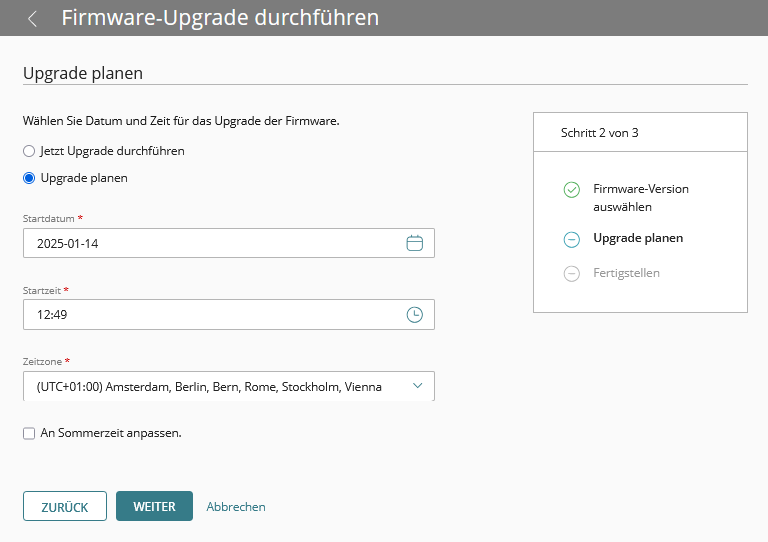Open the clock picker in Startzeit
768x542 pixels.
point(415,314)
